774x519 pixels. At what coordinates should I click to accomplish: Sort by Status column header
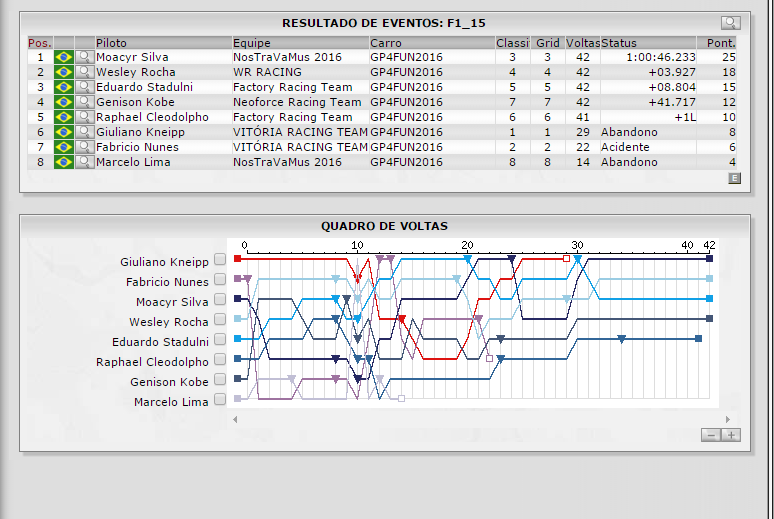(619, 43)
